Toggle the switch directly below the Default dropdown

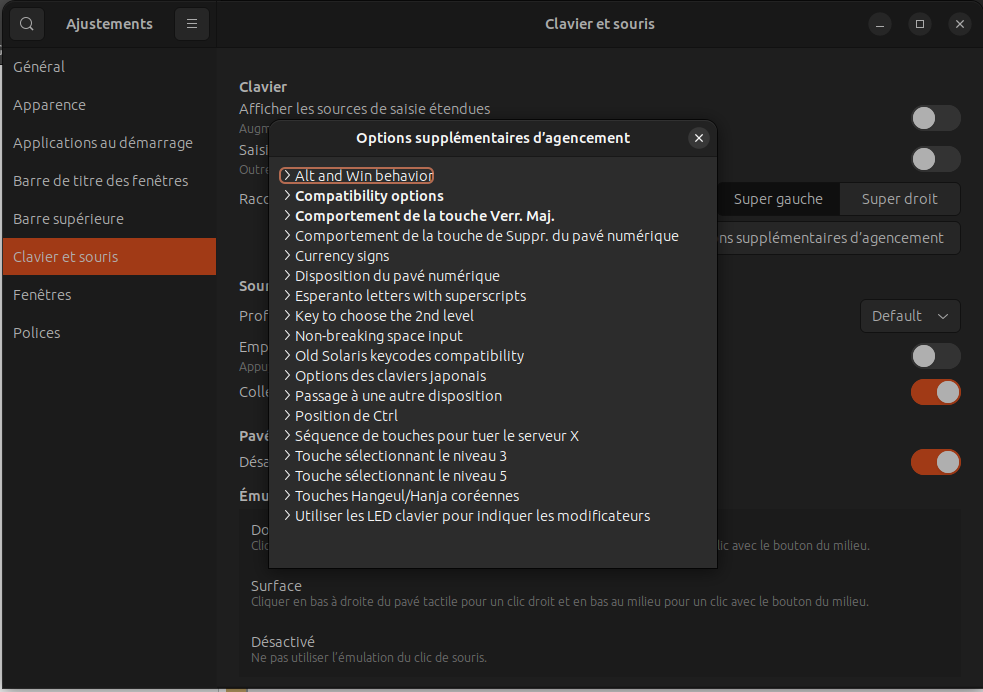[x=935, y=356]
